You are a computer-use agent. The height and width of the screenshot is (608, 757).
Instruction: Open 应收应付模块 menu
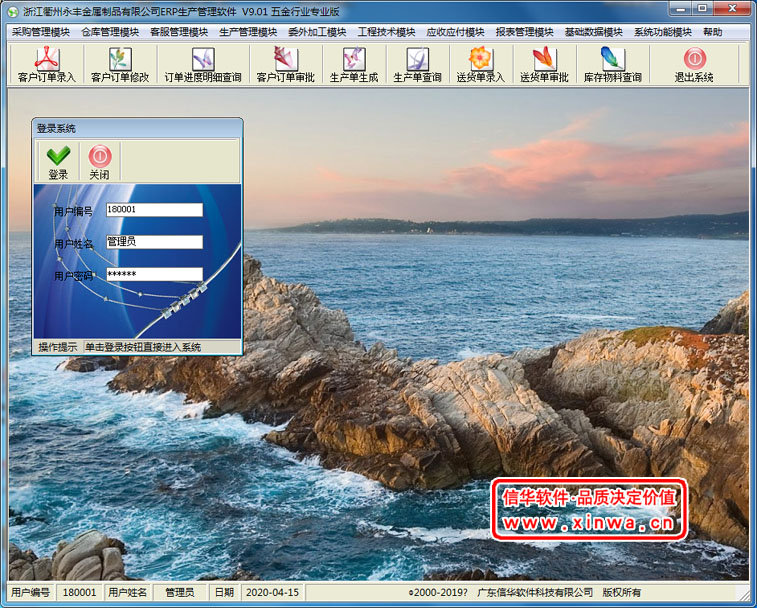point(455,32)
